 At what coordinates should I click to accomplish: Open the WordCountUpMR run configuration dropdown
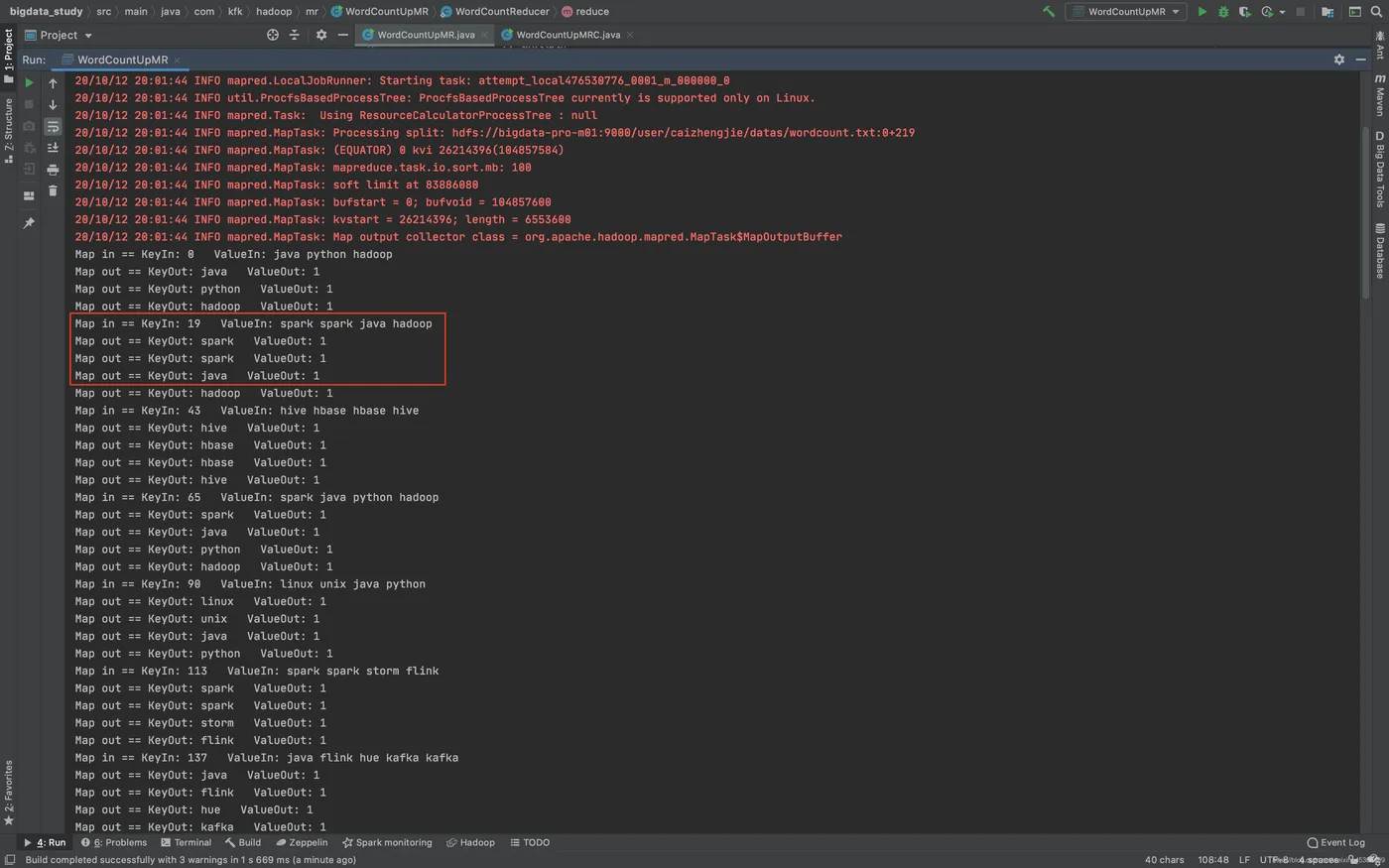click(1126, 12)
